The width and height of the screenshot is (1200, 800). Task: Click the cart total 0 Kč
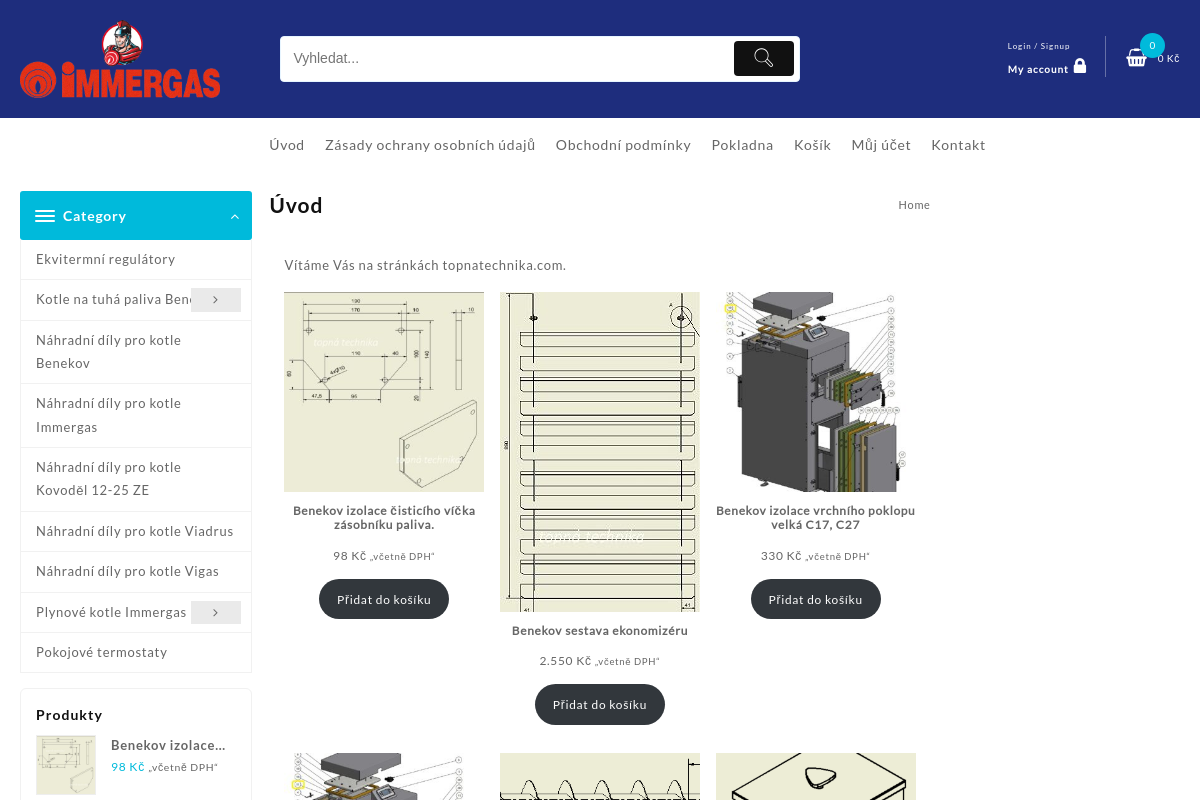[1169, 58]
